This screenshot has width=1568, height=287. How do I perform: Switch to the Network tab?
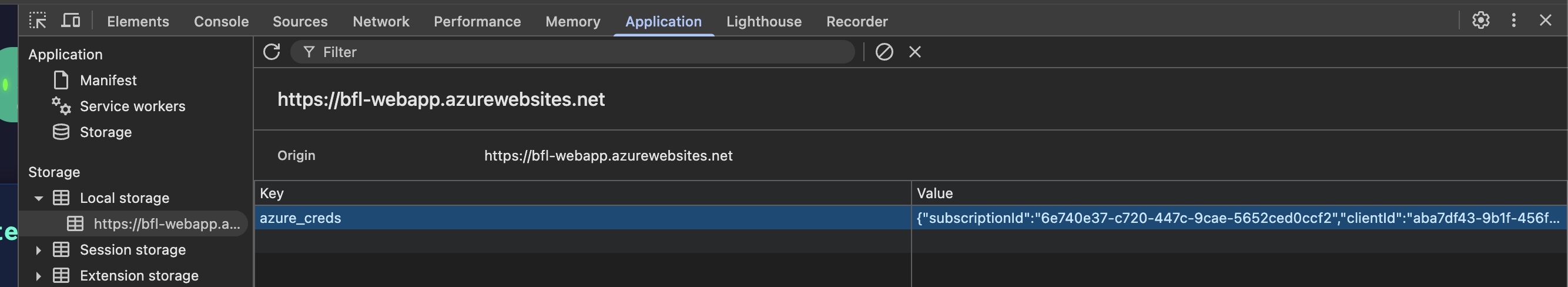pyautogui.click(x=380, y=21)
